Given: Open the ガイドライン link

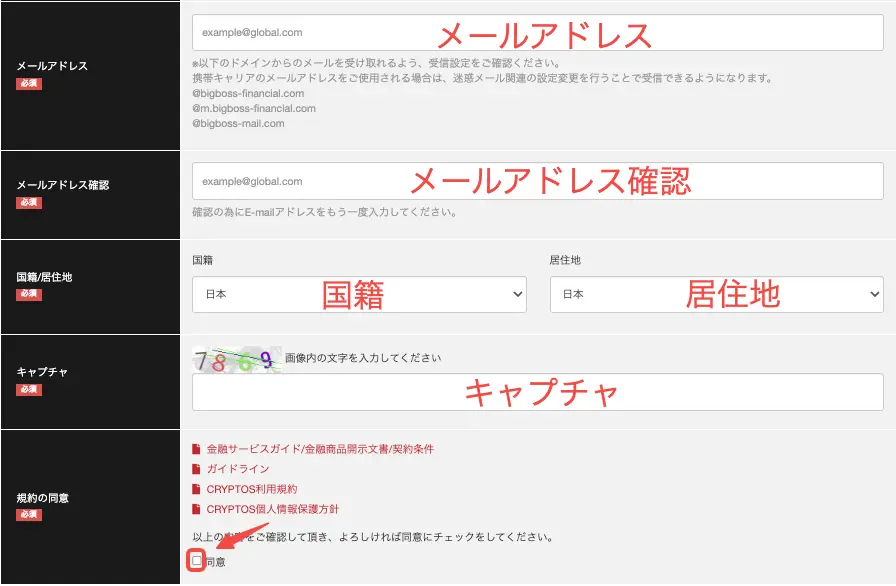Looking at the screenshot, I should click(238, 469).
